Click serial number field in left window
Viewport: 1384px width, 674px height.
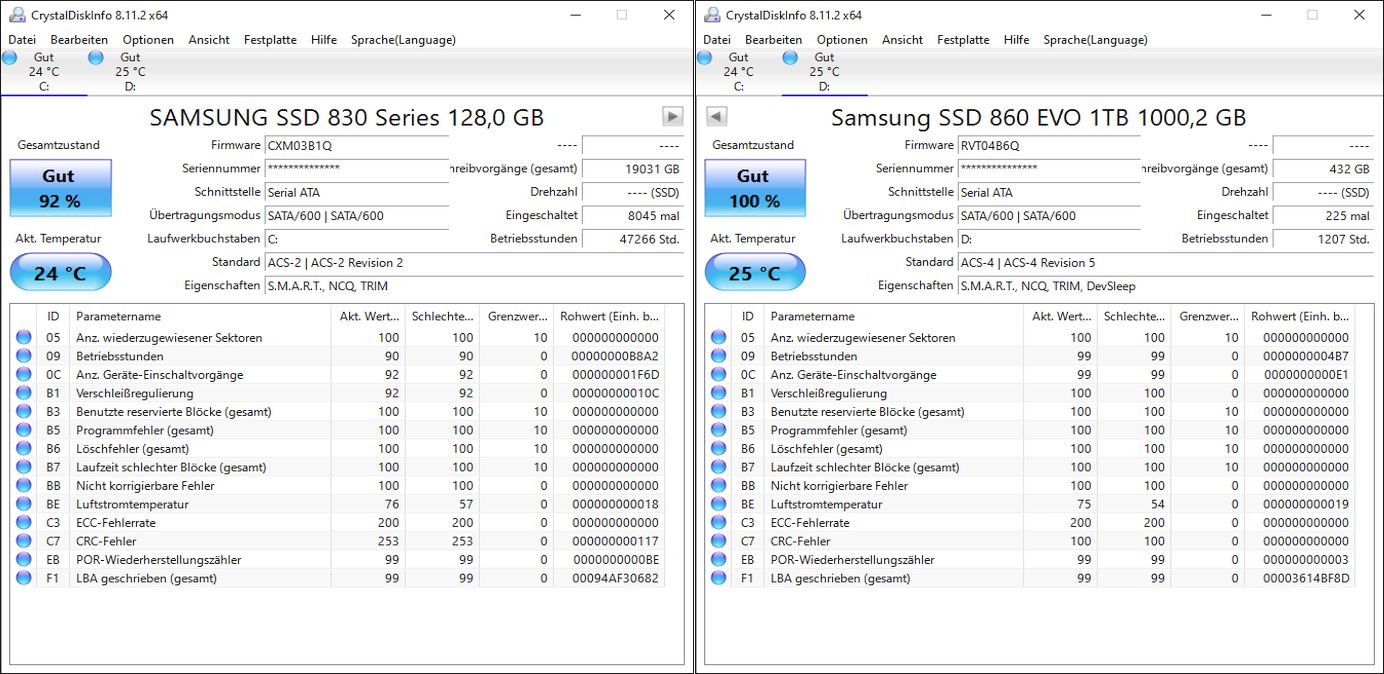pyautogui.click(x=357, y=169)
